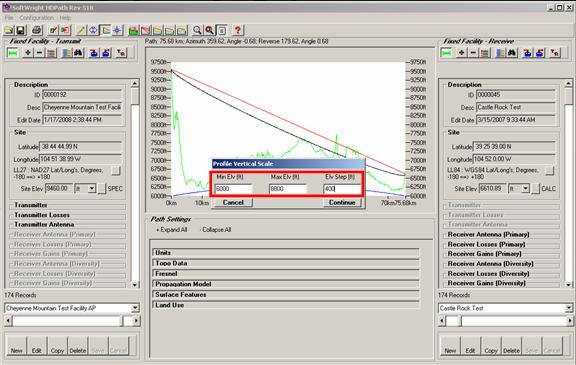Click the Print toolbar icon
This screenshot has width=576, height=365.
(x=37, y=30)
